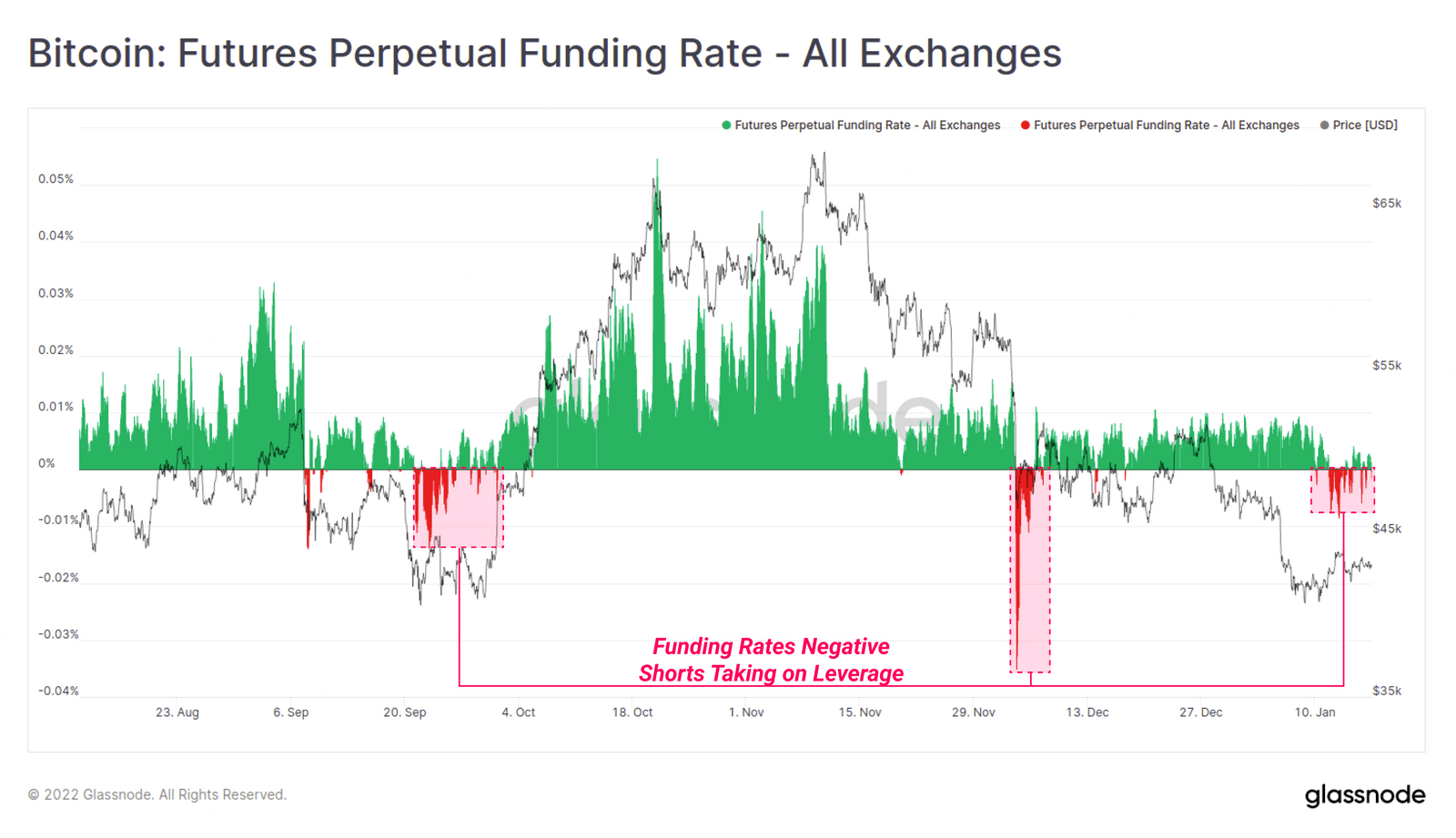Click the pink highlighted box near late September
Screen dimensions: 1456x838
tap(459, 508)
